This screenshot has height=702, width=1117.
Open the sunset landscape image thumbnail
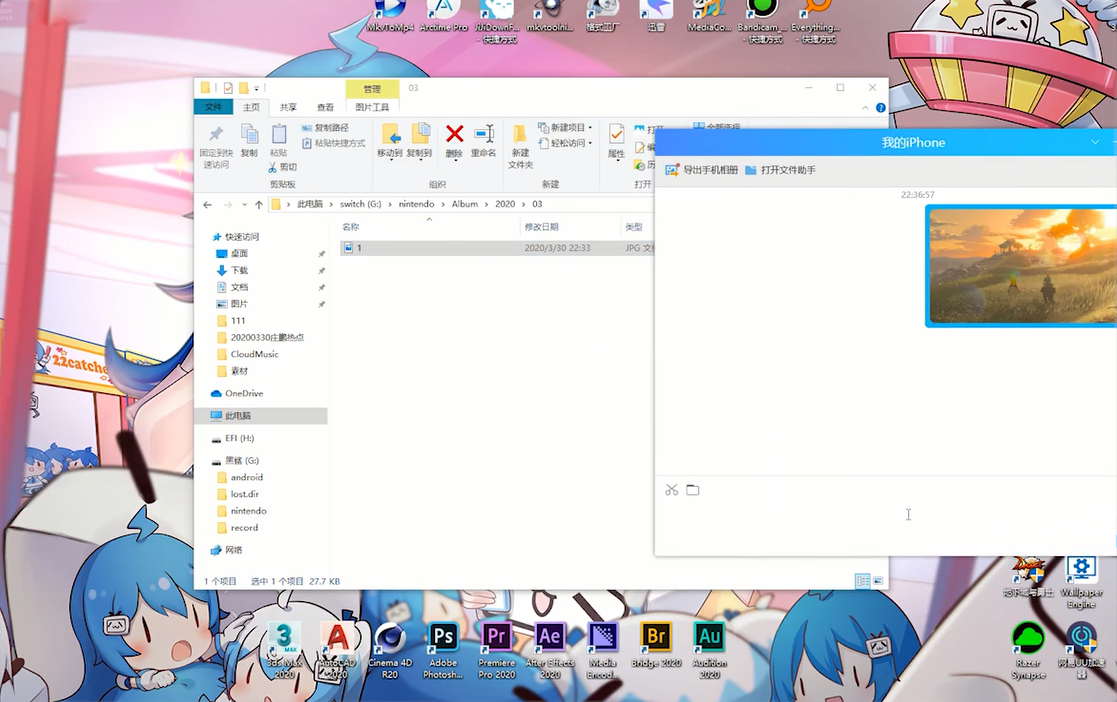[x=1023, y=266]
